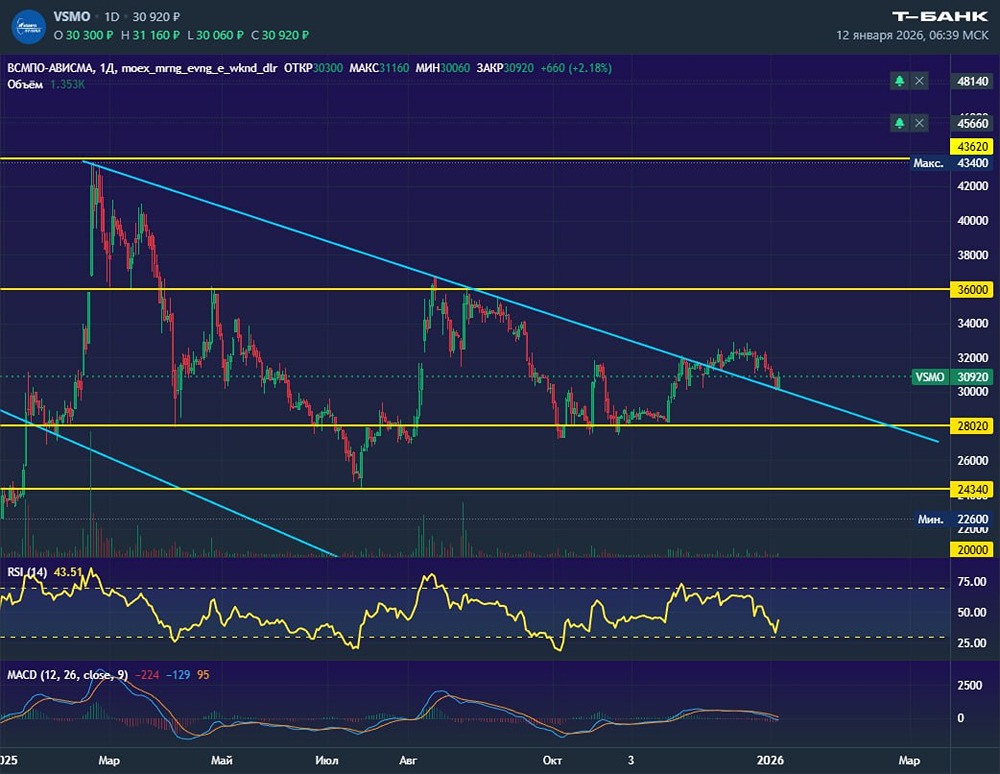This screenshot has height=774, width=1000.
Task: Click the Июл month label on time axis
Action: [327, 760]
